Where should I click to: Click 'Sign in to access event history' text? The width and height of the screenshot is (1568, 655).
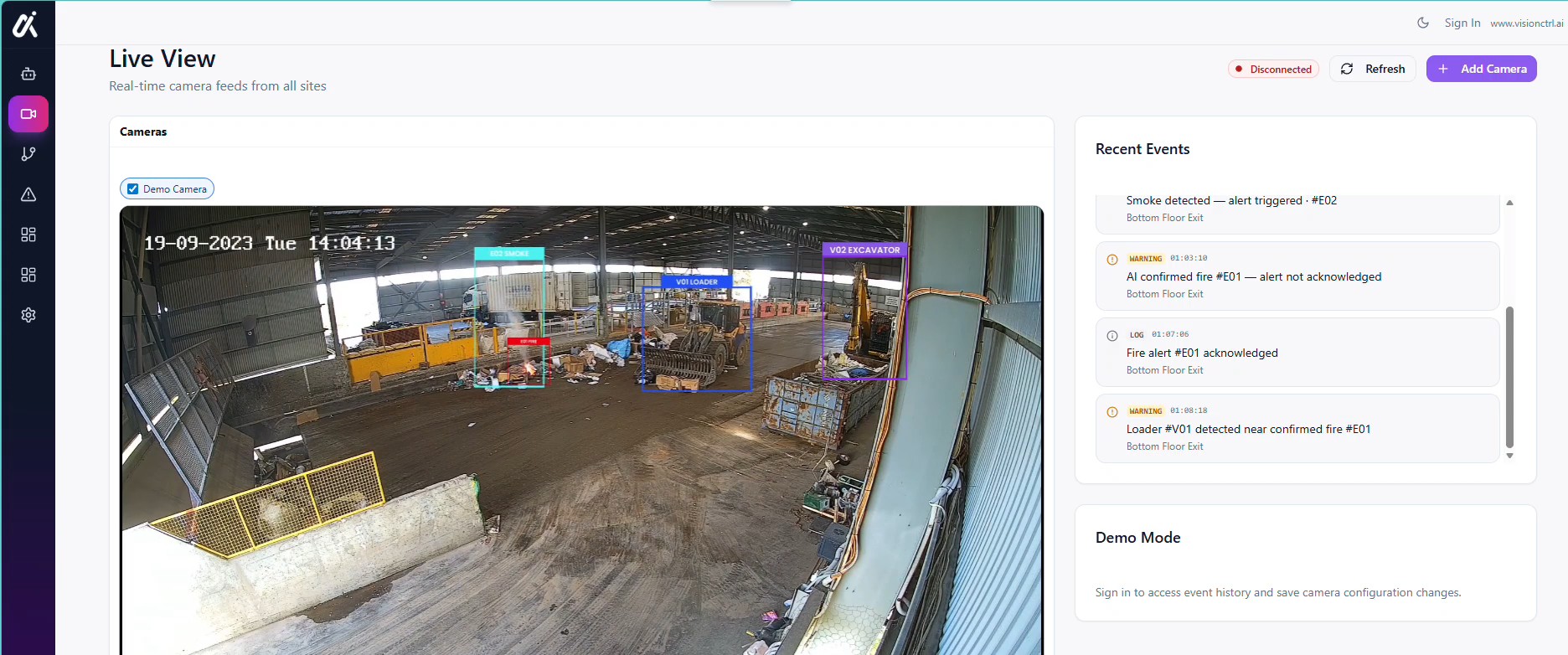click(x=1278, y=592)
